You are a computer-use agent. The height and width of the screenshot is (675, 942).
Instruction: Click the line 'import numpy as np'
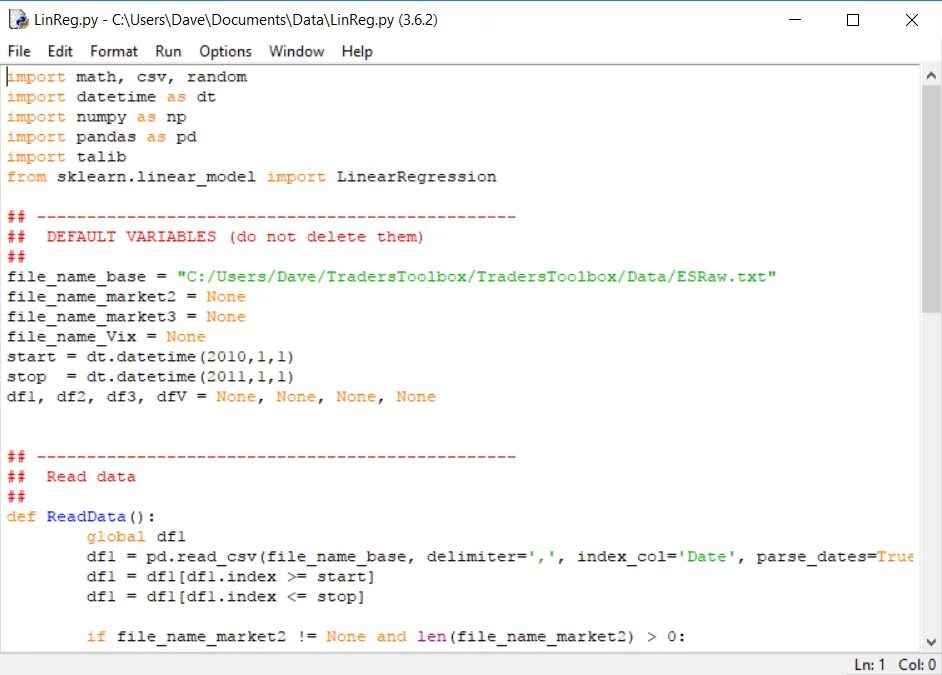tap(97, 117)
